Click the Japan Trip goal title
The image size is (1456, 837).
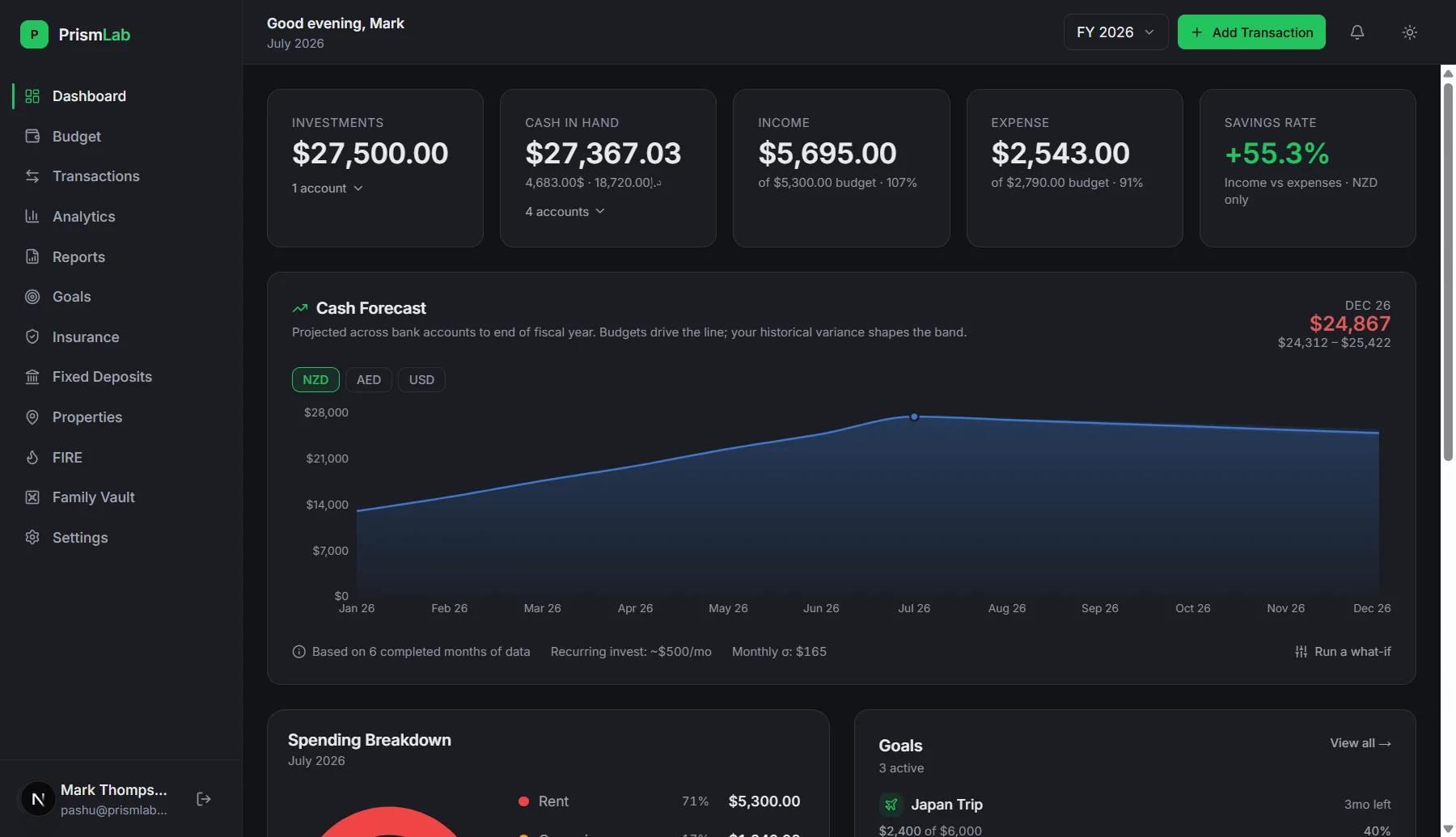(x=946, y=805)
